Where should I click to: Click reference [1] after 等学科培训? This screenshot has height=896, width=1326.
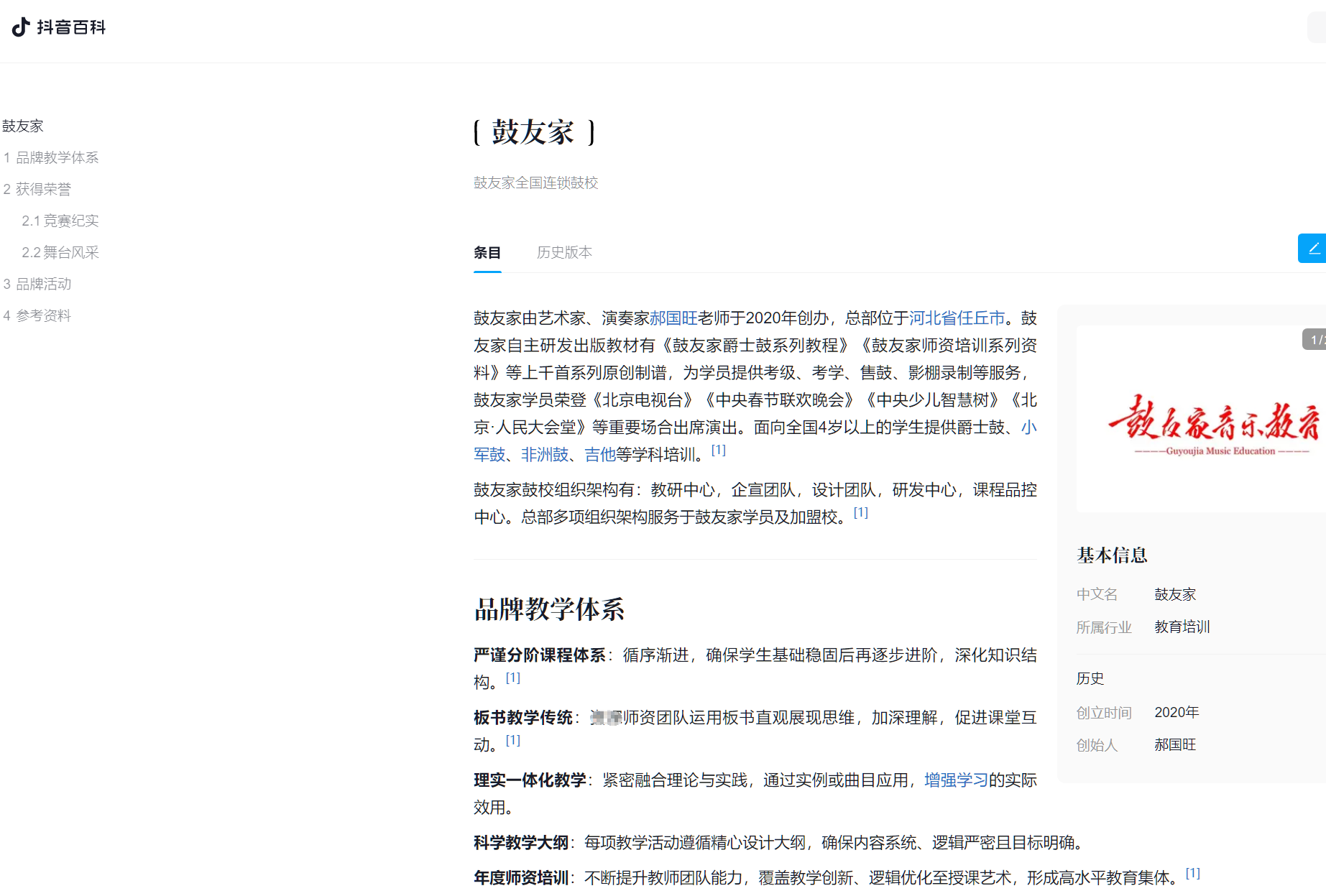pyautogui.click(x=719, y=450)
